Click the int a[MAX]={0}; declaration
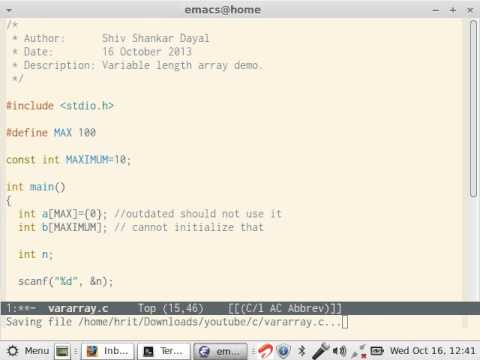Screen dimensions: 480x360 coord(63,214)
